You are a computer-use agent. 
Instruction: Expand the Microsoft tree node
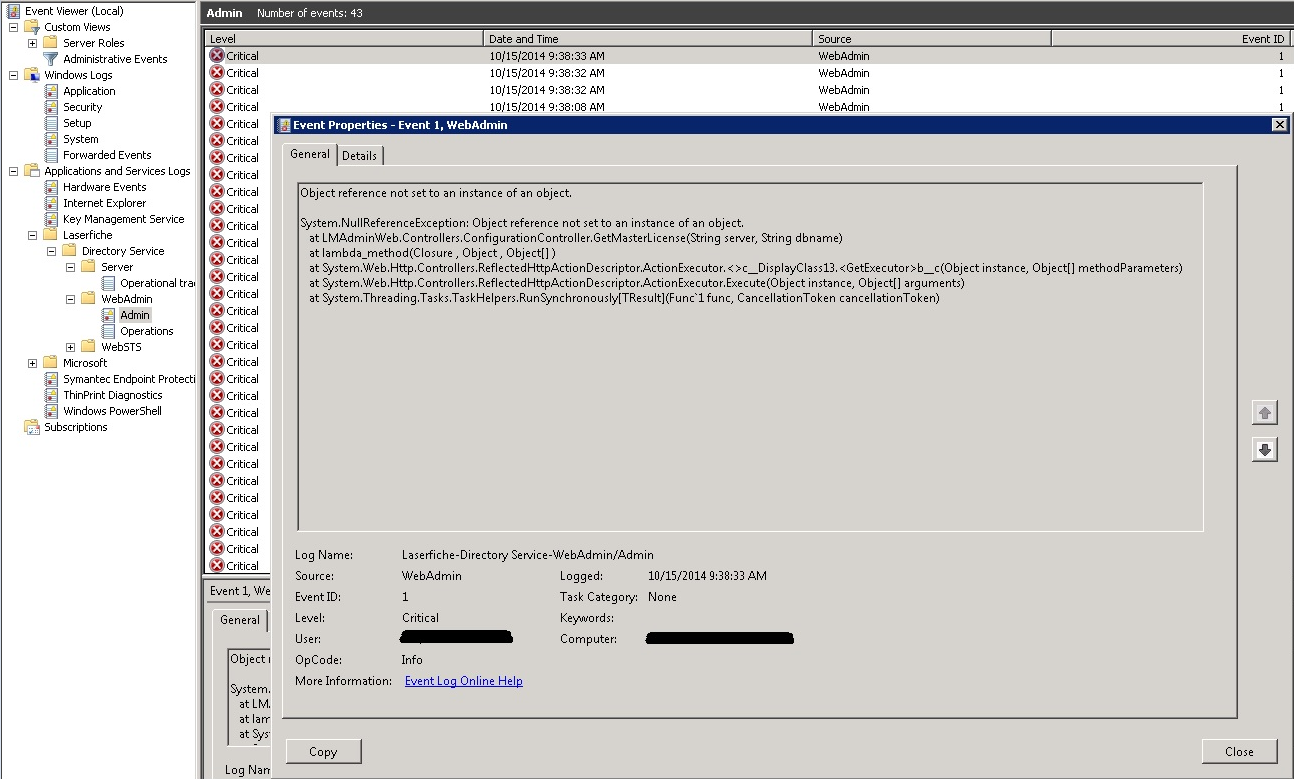pyautogui.click(x=32, y=363)
